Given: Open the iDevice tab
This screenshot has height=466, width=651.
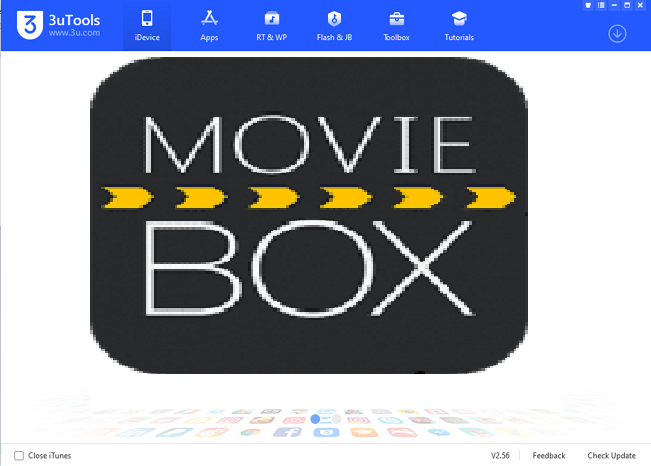Looking at the screenshot, I should 147,26.
